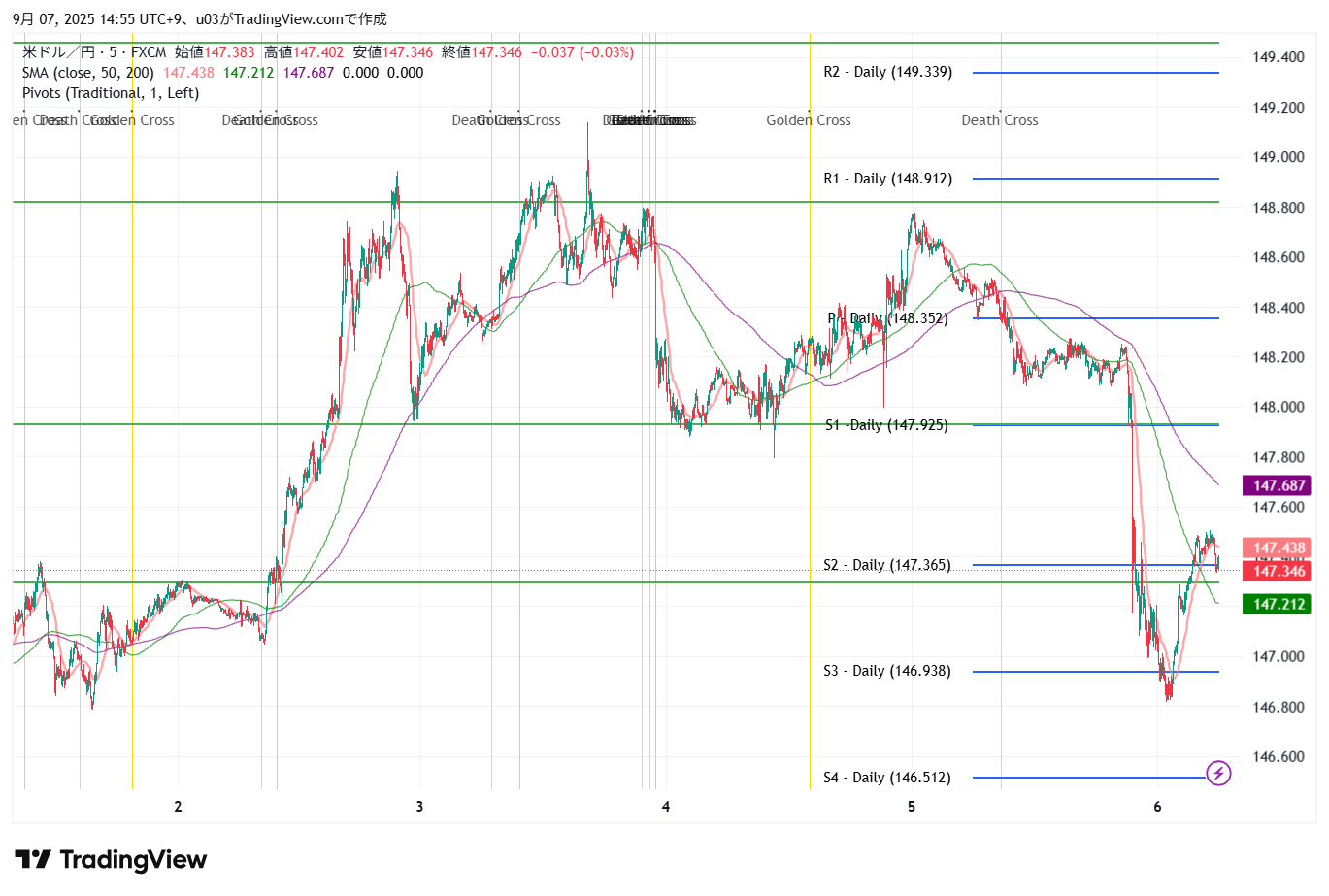Select the S3 - Daily (146.938) pivot label
1329x896 pixels.
click(886, 671)
